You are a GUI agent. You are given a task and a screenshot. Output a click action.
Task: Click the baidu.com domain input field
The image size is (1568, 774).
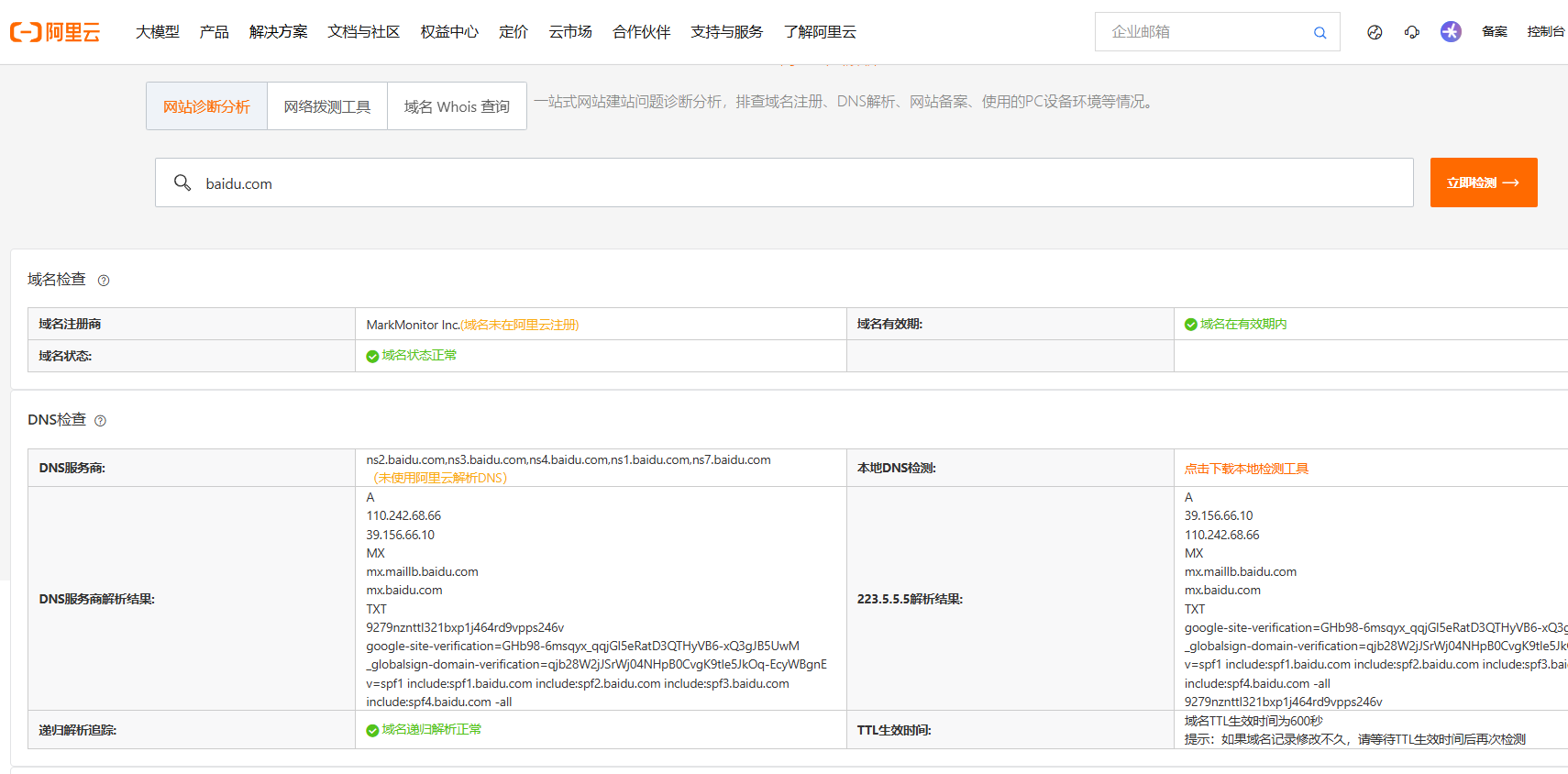click(784, 182)
